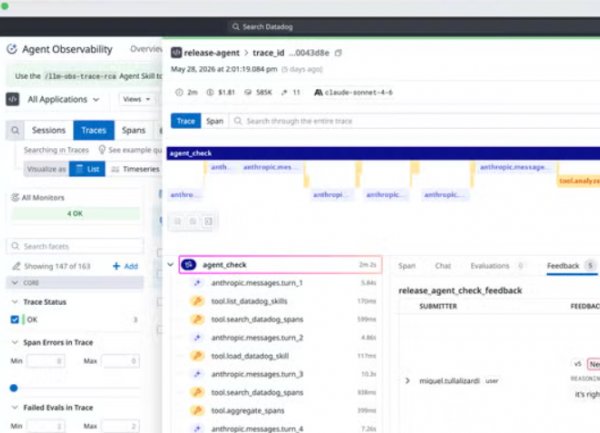Select the anthropic.messages.turn_4 span row

pyautogui.click(x=281, y=429)
